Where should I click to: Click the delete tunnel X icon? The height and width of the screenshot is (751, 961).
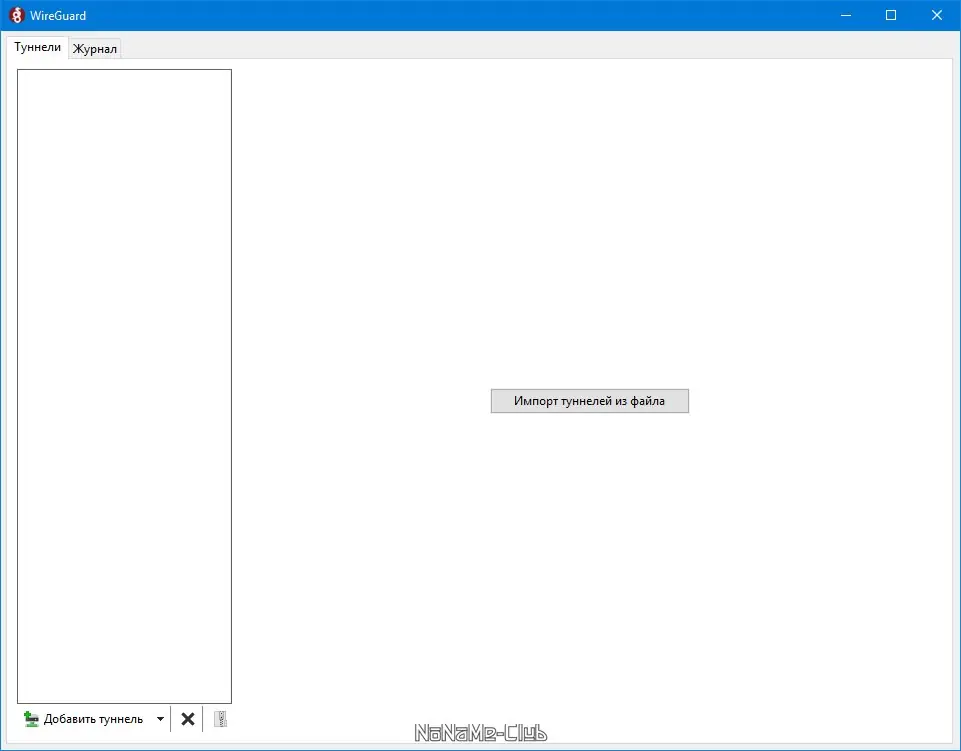tap(188, 719)
